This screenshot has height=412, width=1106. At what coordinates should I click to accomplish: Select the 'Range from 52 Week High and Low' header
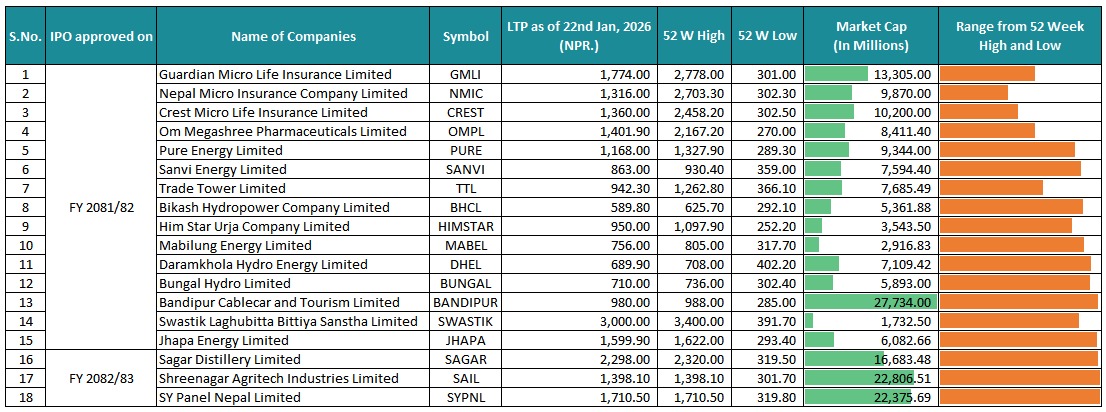coord(1021,37)
